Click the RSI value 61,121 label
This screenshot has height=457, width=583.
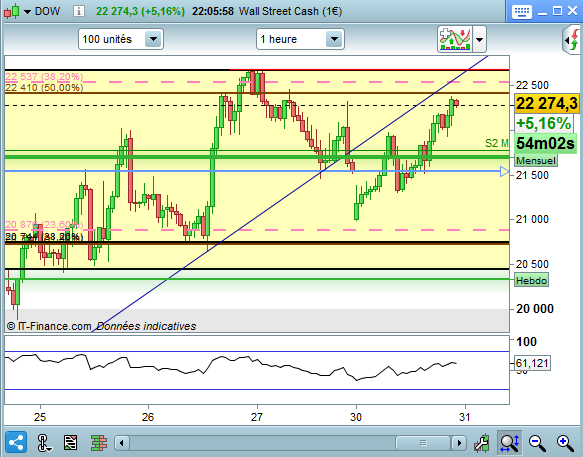[532, 363]
